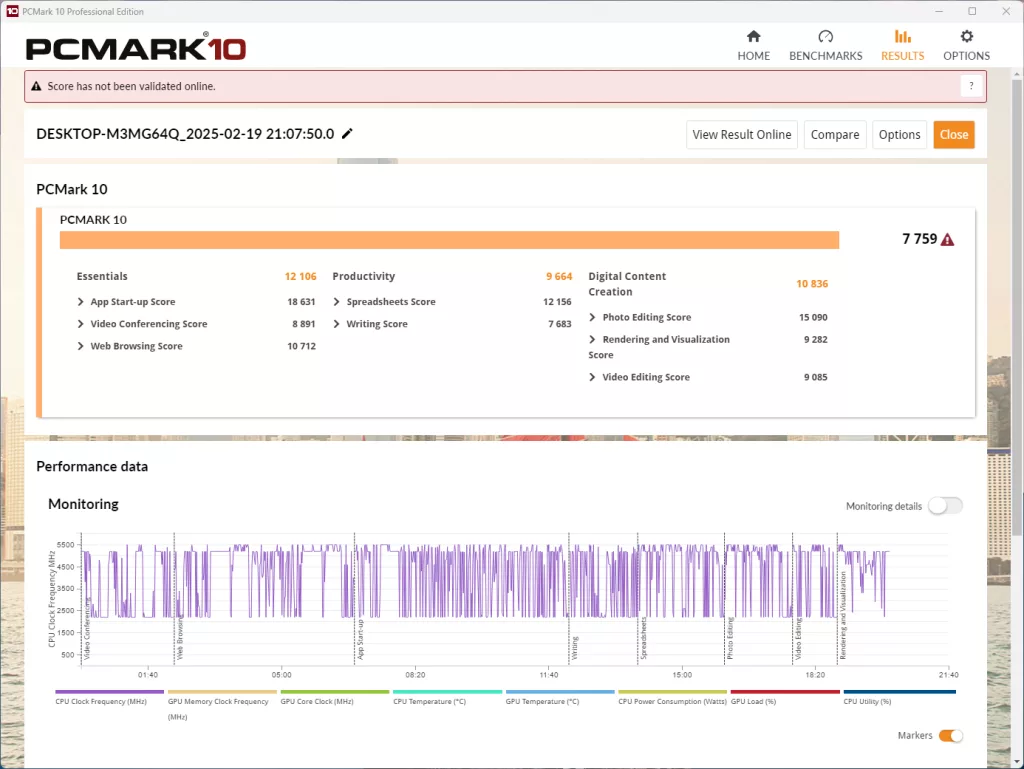
Task: Click the vertical scrollbar down arrow
Action: click(1017, 762)
